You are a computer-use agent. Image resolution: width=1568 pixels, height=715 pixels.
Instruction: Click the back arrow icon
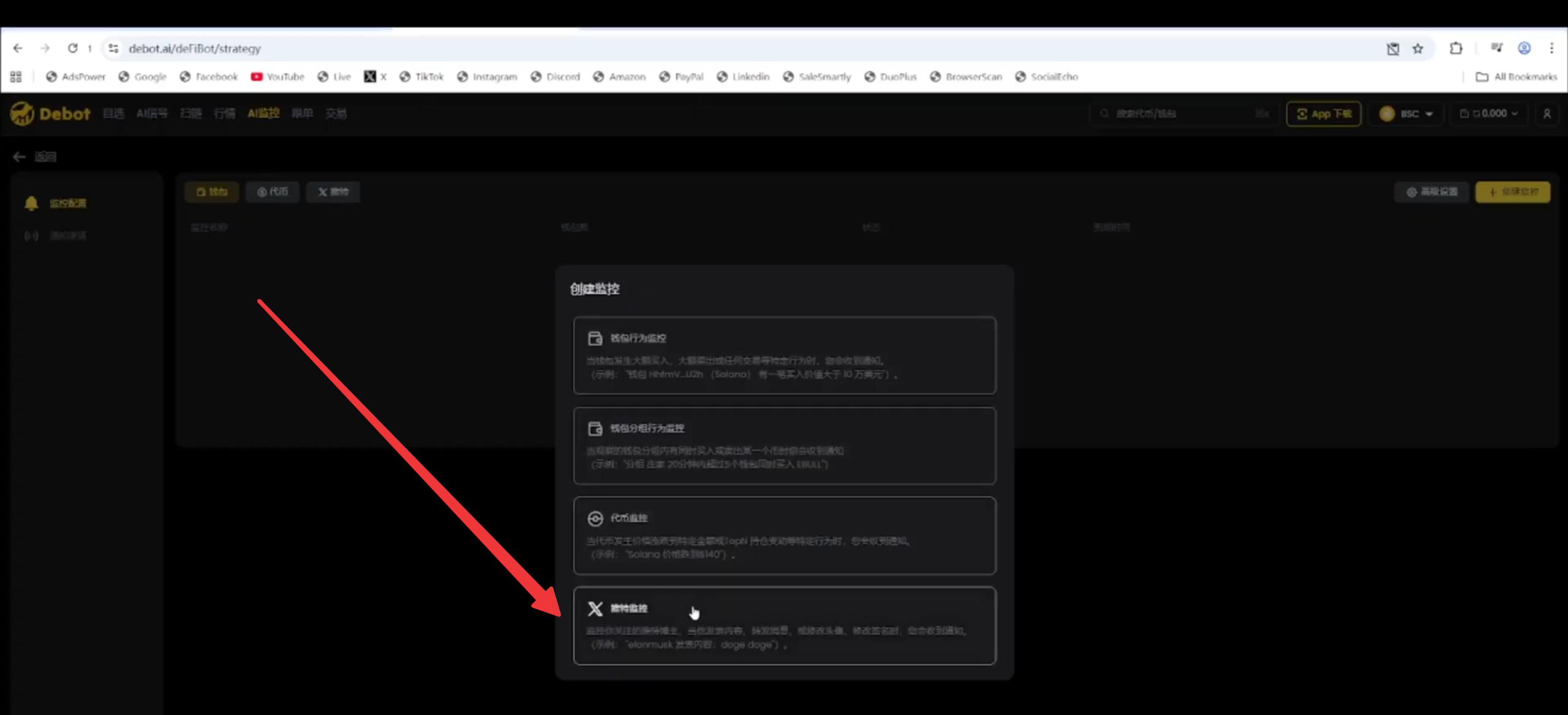click(x=19, y=157)
